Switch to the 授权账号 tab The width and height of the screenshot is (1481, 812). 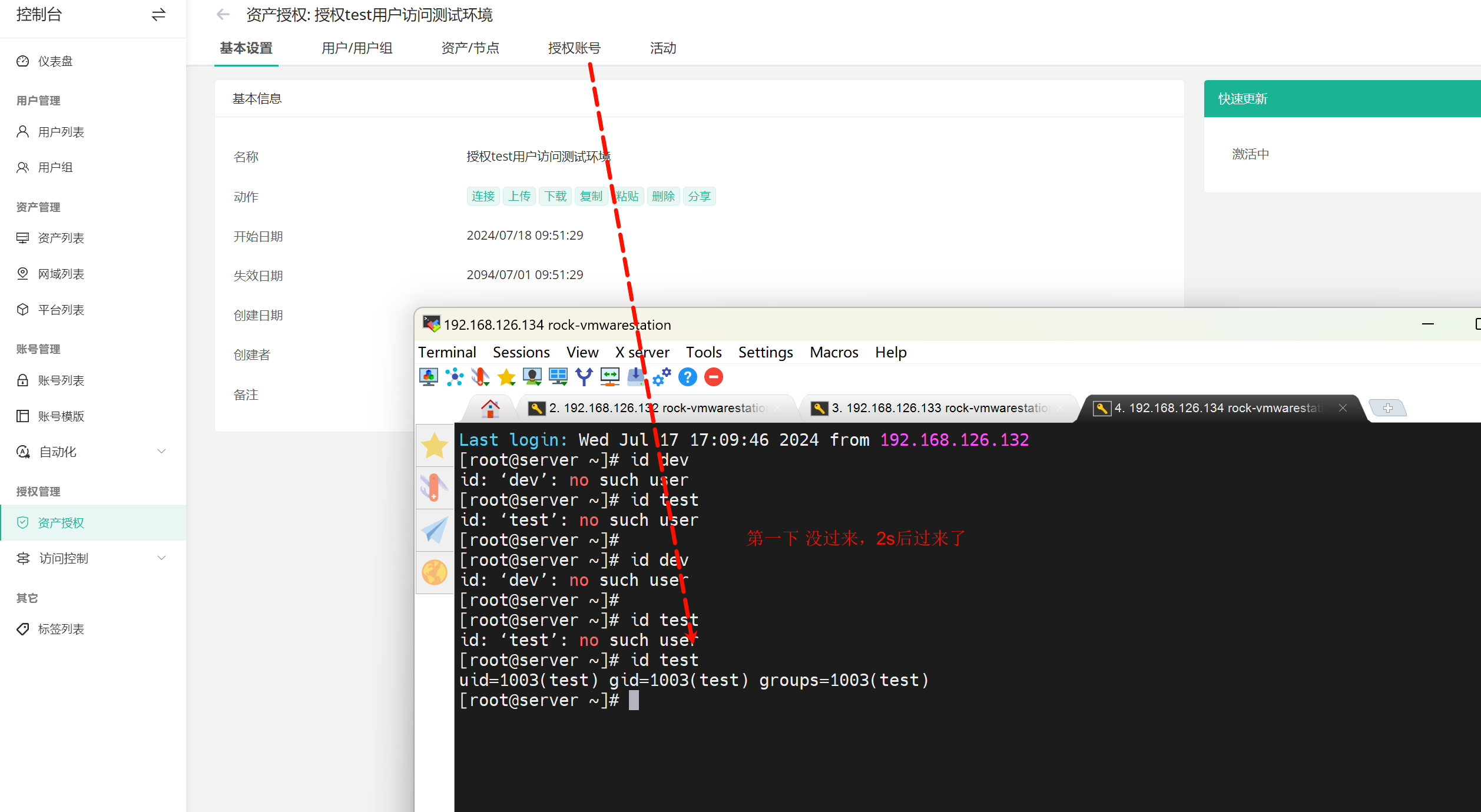574,48
